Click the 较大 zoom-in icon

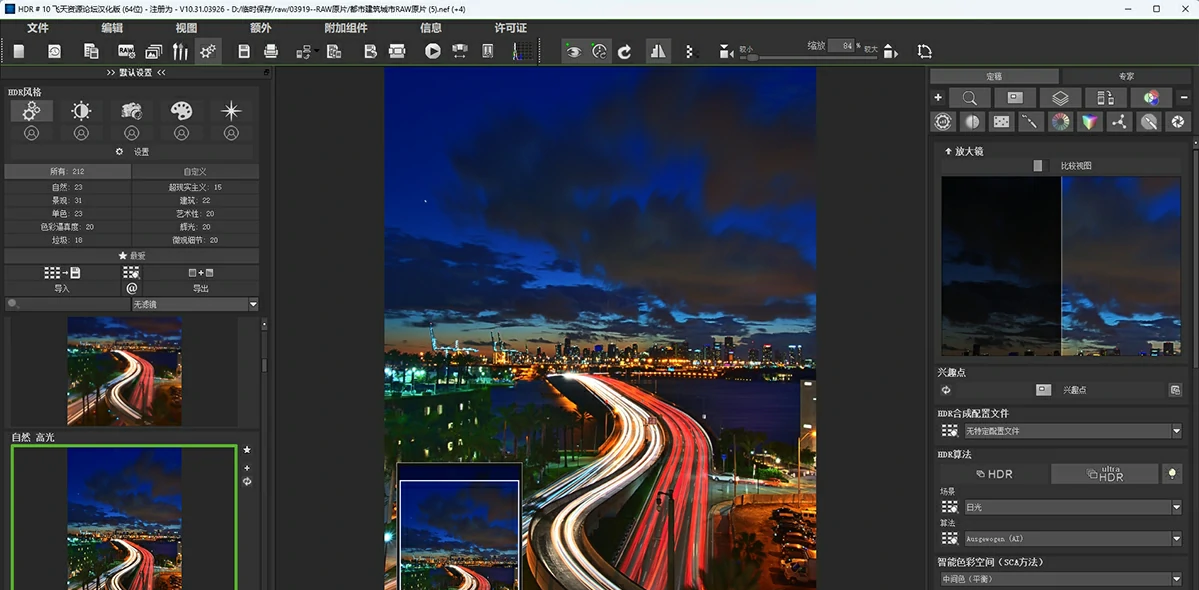[890, 51]
